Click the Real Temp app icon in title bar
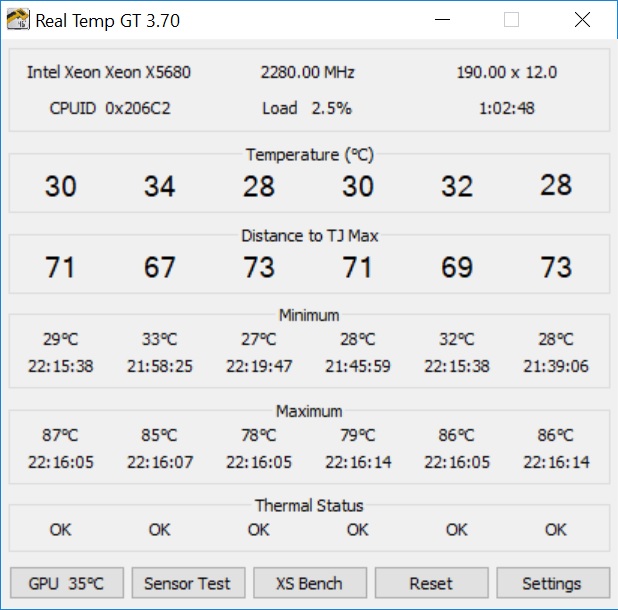Screen dimensions: 618x610 (x=18, y=20)
